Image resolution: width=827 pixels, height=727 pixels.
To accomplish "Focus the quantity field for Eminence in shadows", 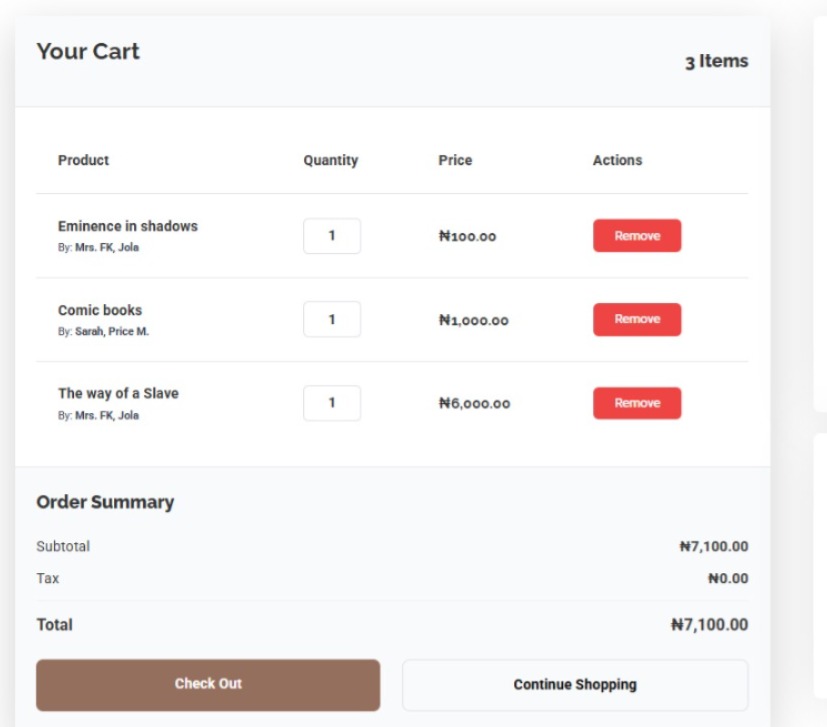I will (331, 236).
